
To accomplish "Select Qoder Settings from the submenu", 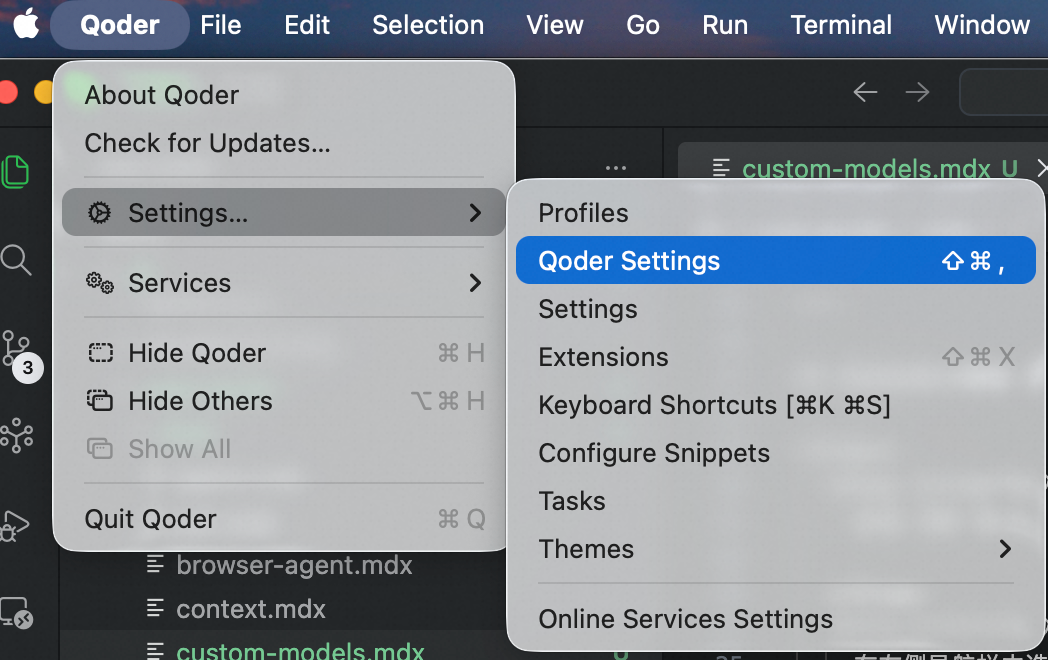I will point(629,260).
